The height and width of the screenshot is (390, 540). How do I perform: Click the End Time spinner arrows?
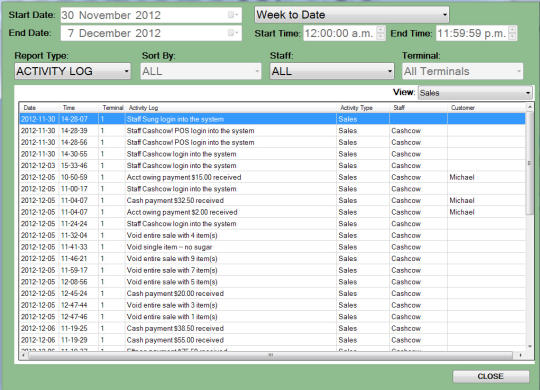tap(512, 33)
